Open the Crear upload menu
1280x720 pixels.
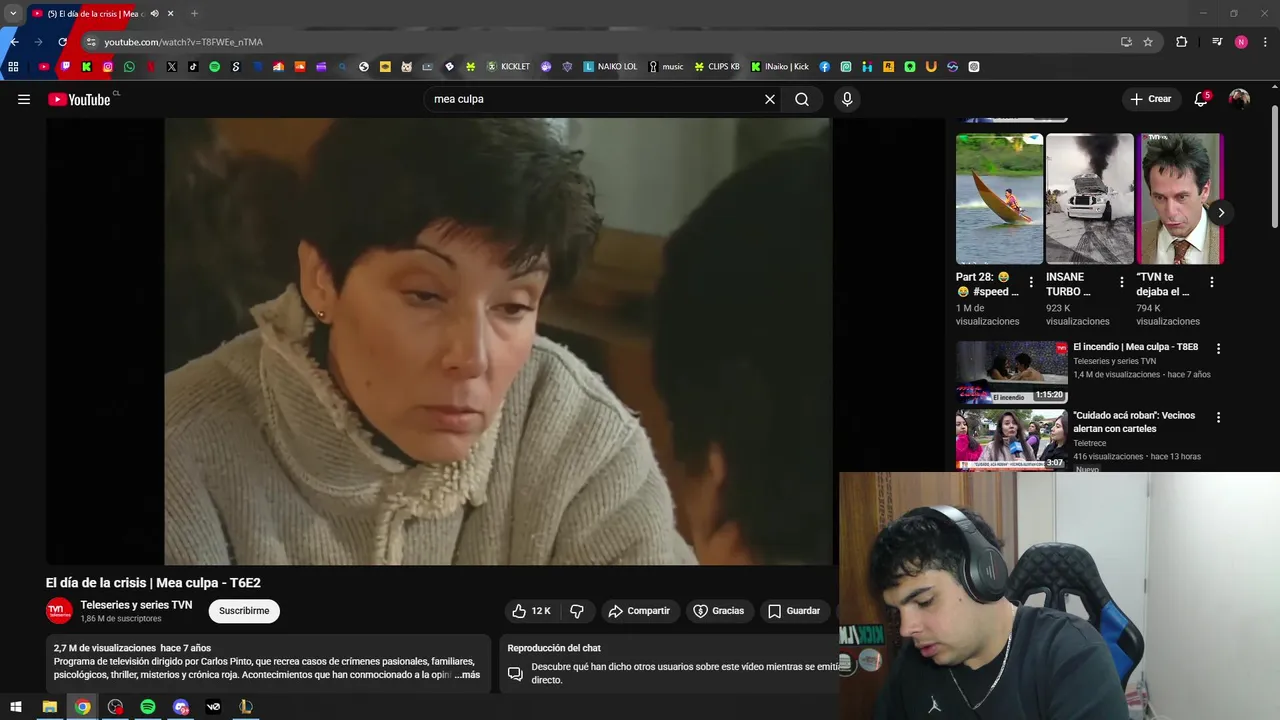click(x=1151, y=99)
